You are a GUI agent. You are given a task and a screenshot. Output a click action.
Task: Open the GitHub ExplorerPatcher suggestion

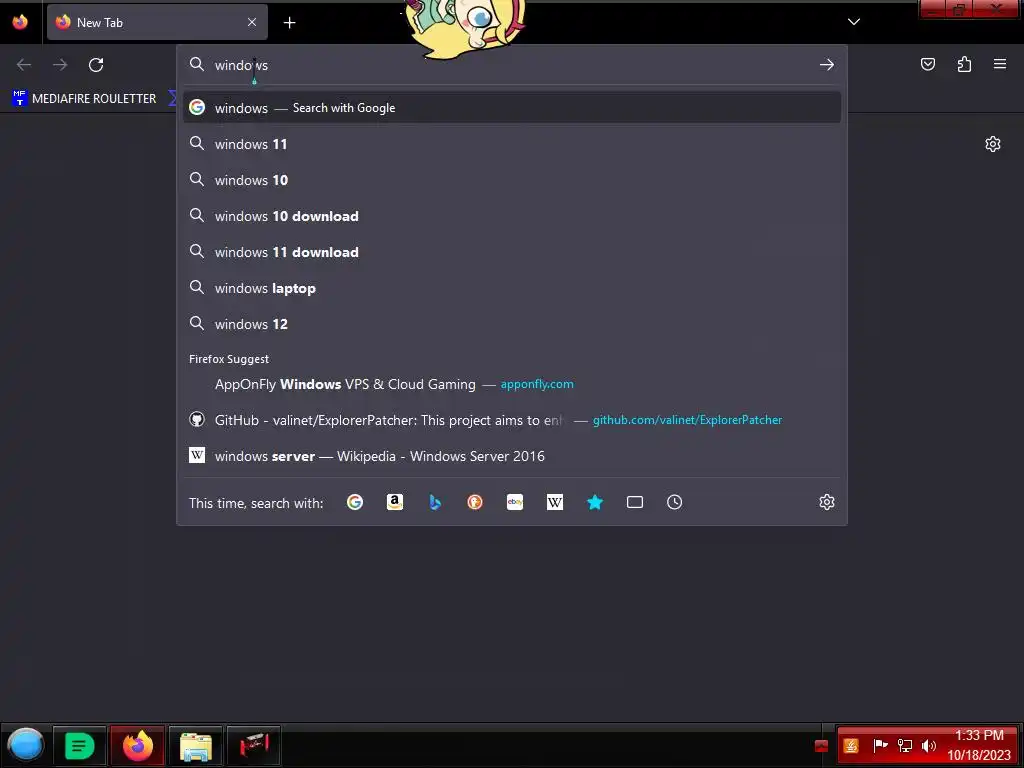(512, 420)
